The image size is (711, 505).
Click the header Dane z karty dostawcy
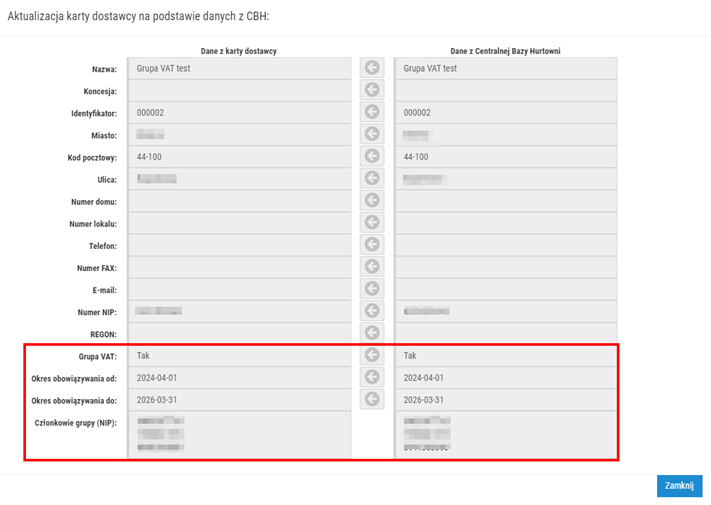(x=239, y=51)
